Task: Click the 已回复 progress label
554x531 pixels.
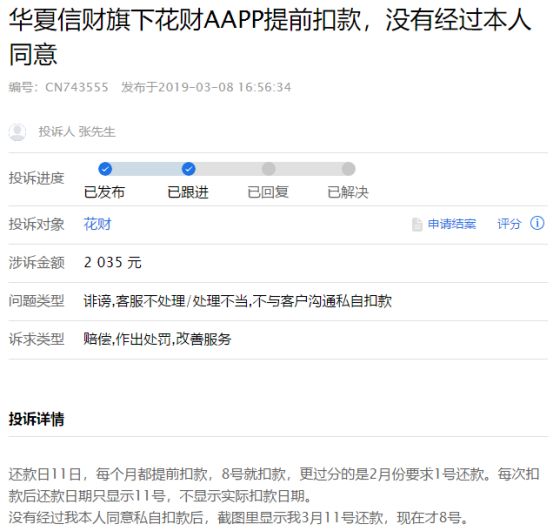Action: coord(268,192)
